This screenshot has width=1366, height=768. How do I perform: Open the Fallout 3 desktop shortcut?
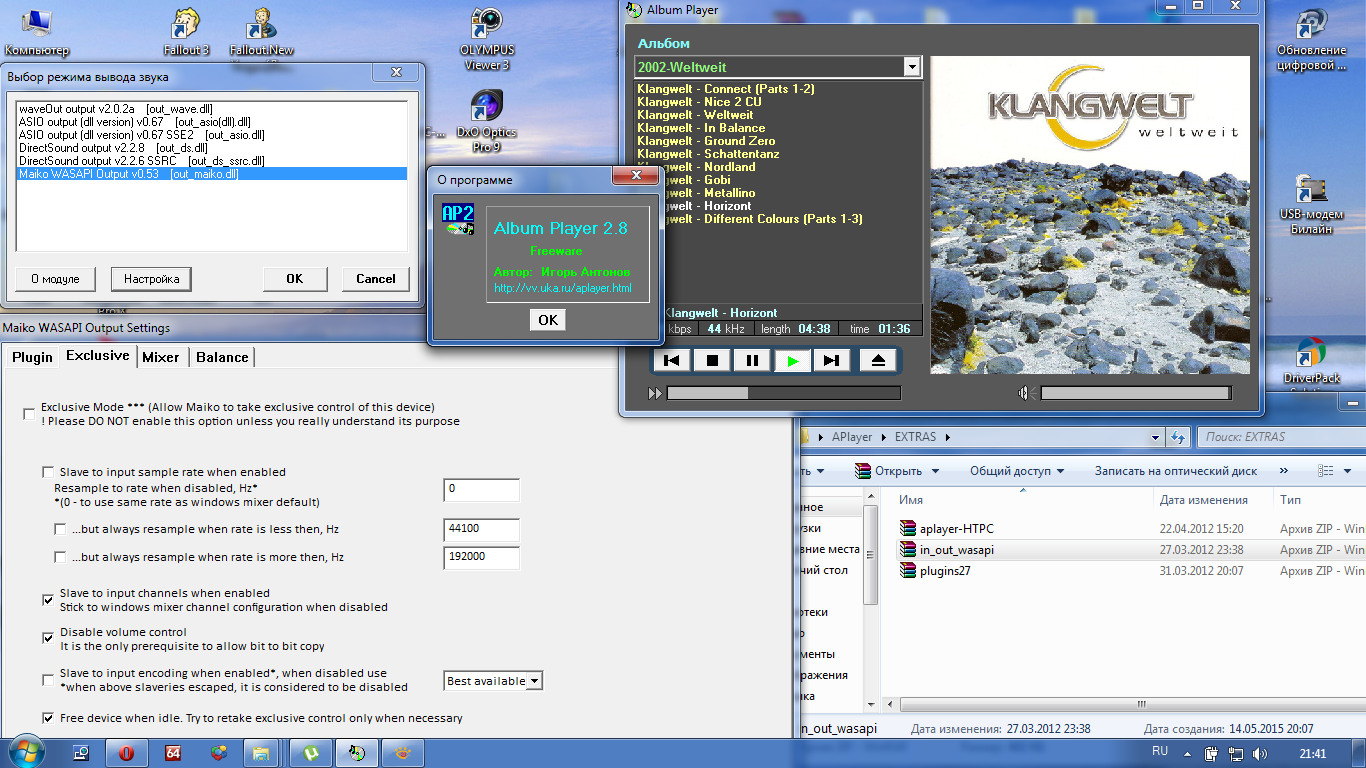click(186, 31)
